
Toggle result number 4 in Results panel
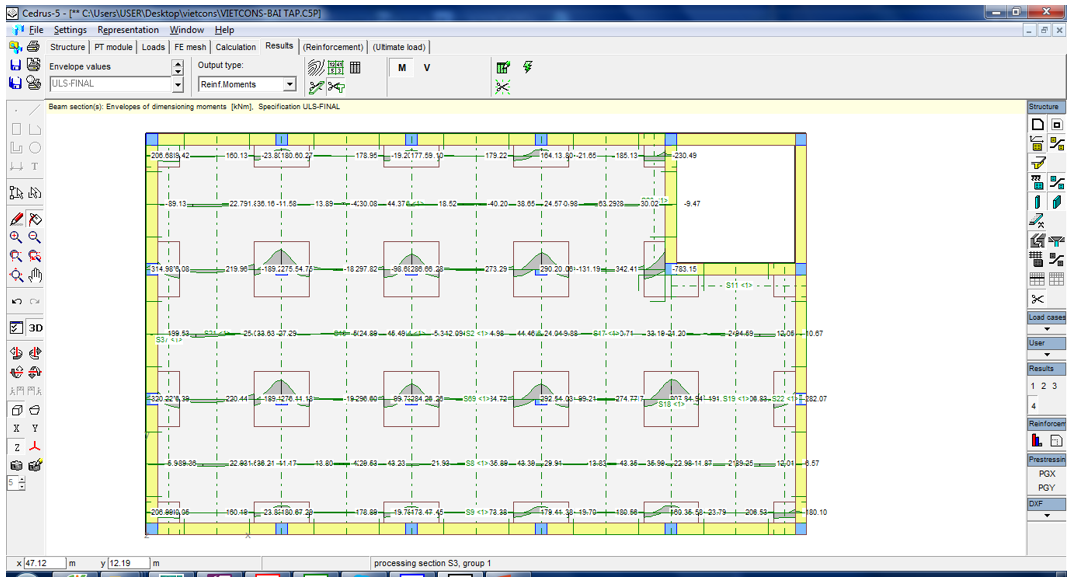point(1034,406)
